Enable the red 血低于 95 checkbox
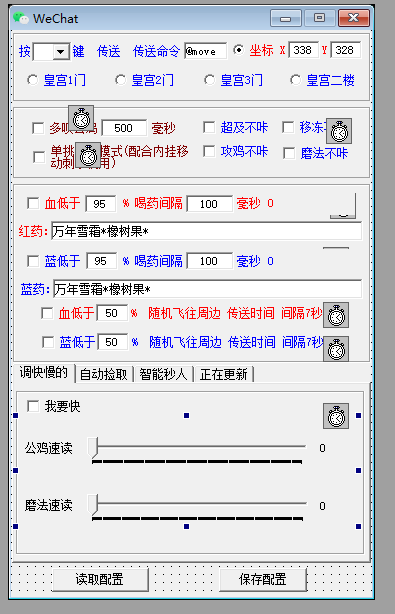 (33, 203)
